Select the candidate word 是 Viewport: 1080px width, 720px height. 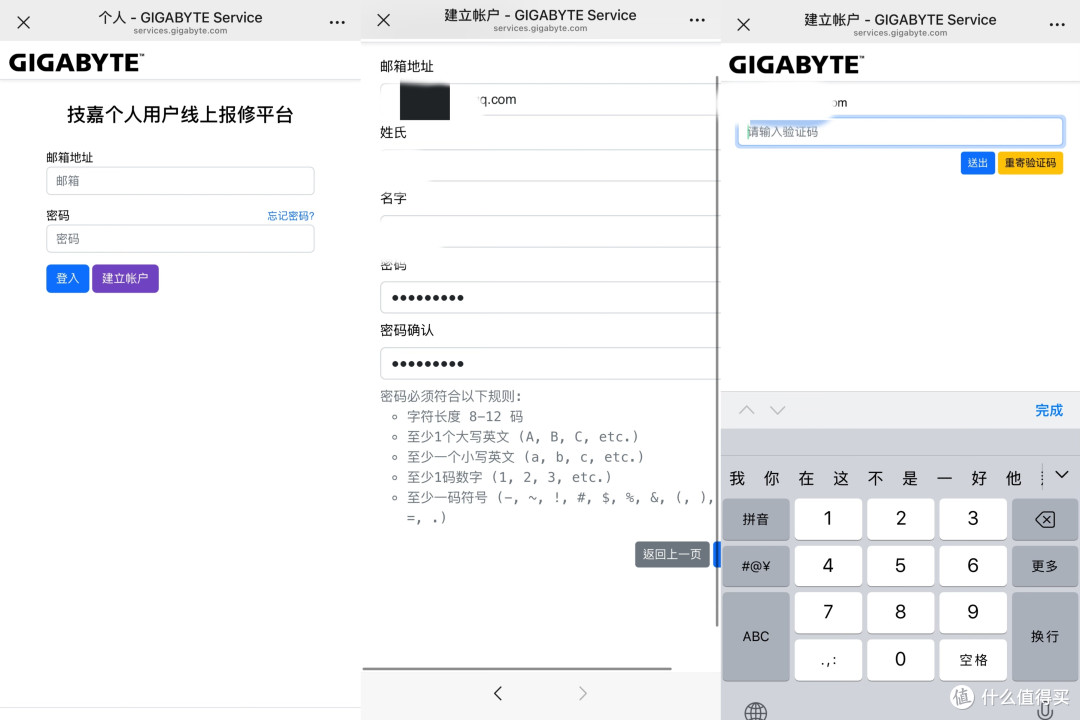coord(910,478)
